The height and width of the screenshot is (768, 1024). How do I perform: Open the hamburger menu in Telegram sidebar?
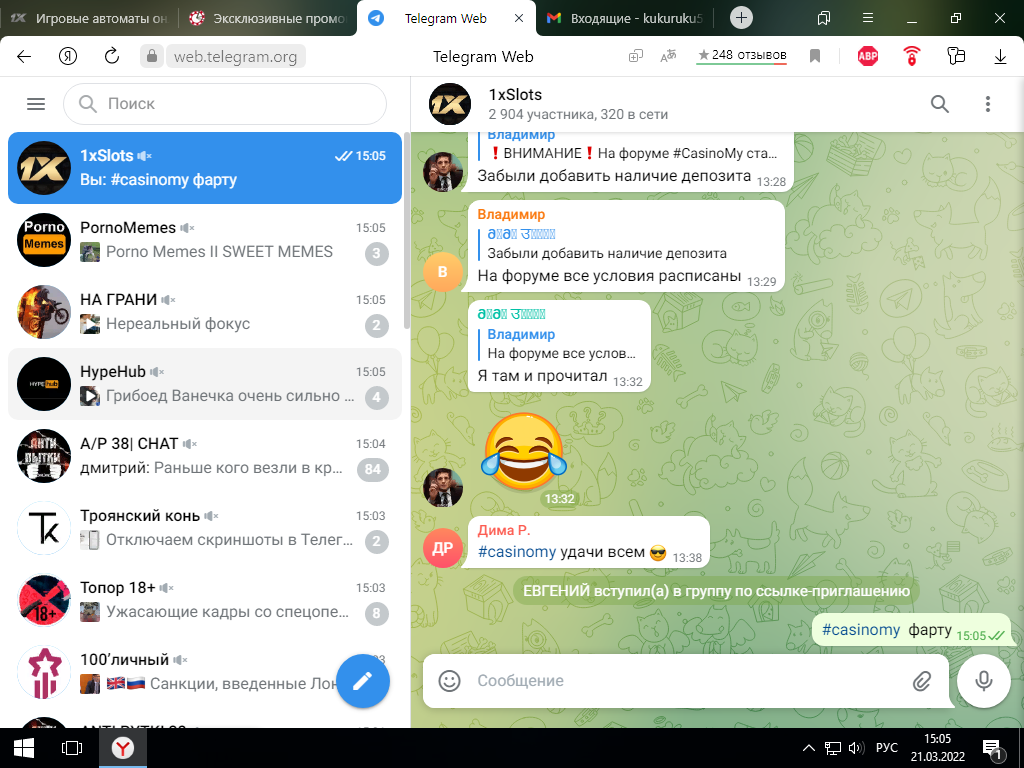click(x=36, y=104)
